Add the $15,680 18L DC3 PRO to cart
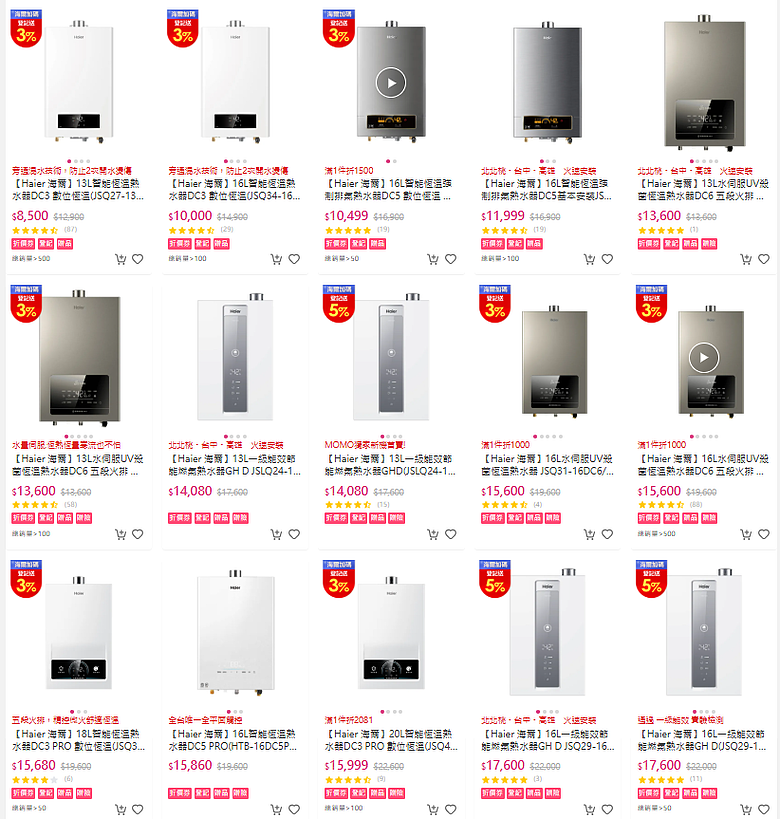Image resolution: width=780 pixels, height=819 pixels. point(121,809)
